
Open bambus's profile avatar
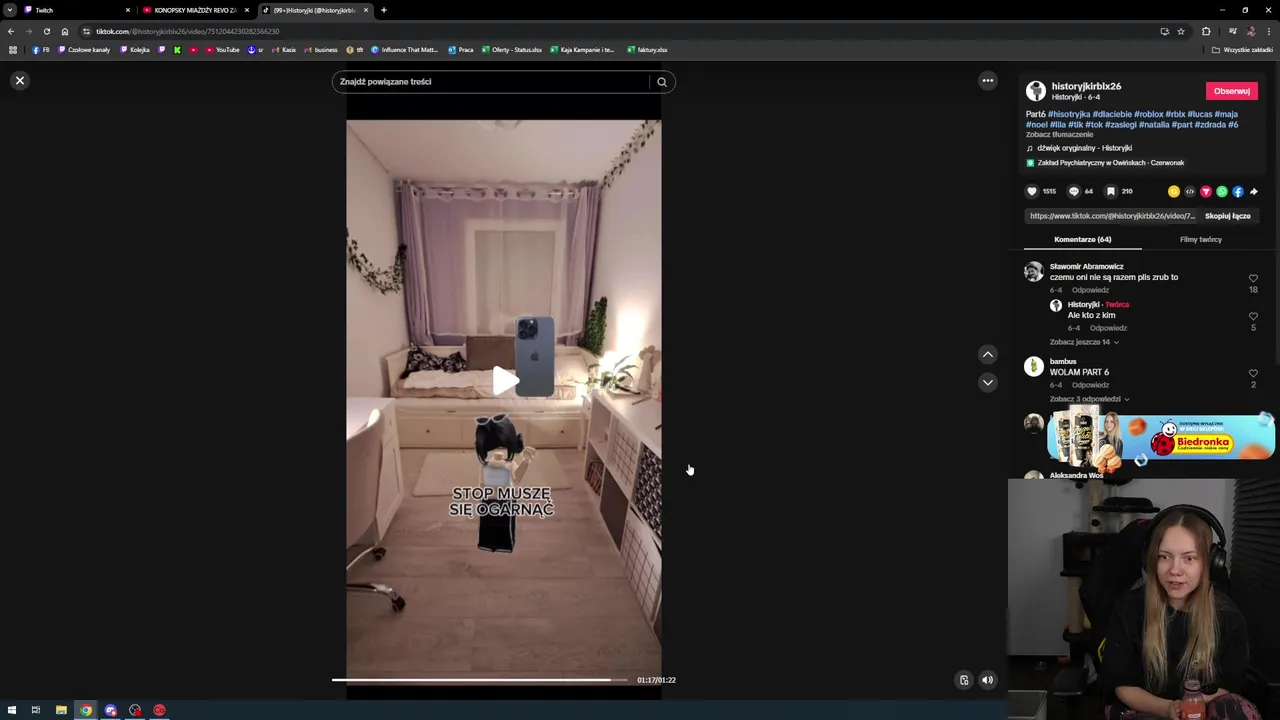1034,367
